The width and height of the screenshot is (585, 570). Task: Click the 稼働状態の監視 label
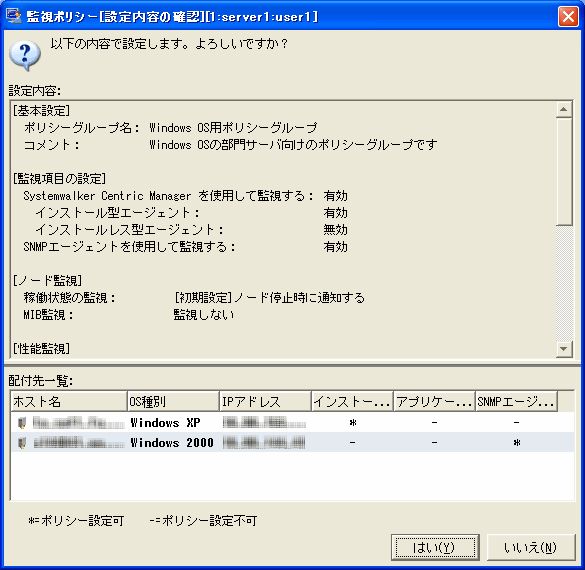click(x=69, y=297)
